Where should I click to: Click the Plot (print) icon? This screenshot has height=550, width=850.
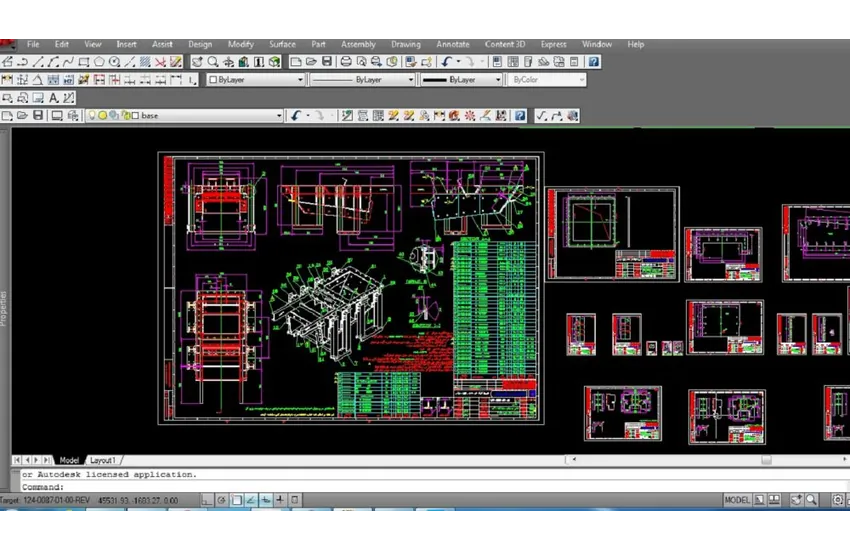click(346, 62)
